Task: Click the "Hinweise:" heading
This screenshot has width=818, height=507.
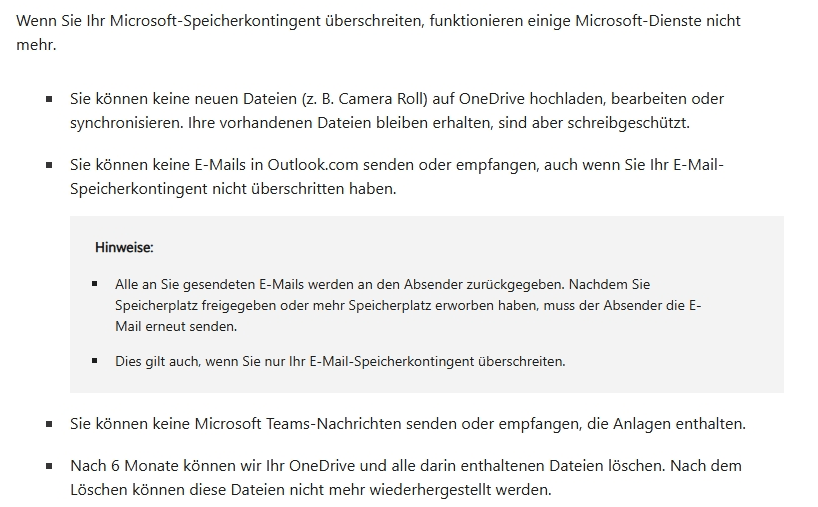Action: (124, 247)
